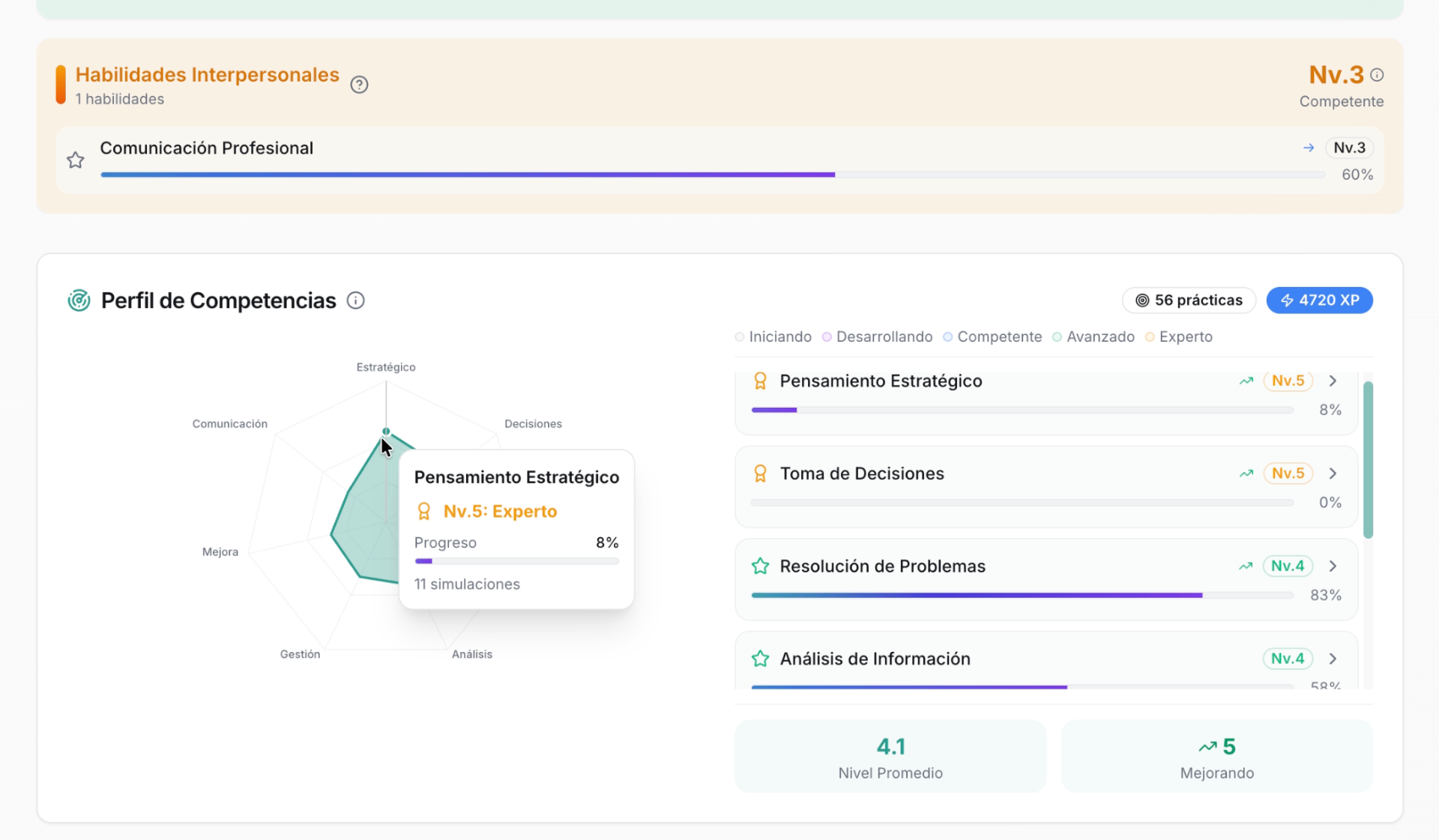
Task: Click the Mejora axis label on radar
Action: point(220,552)
